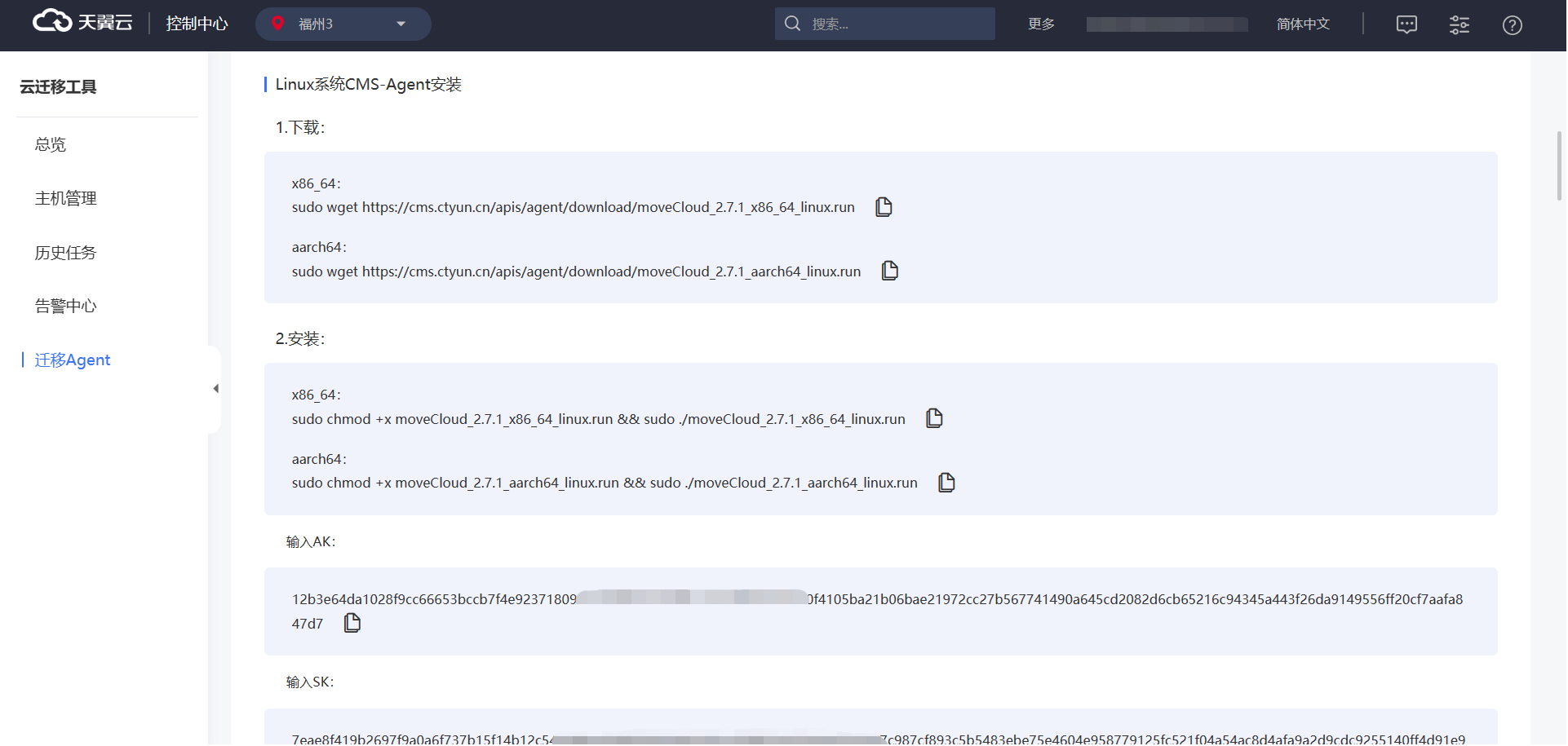1568x746 pixels.
Task: Click the 输入AK: label
Action: (x=311, y=541)
